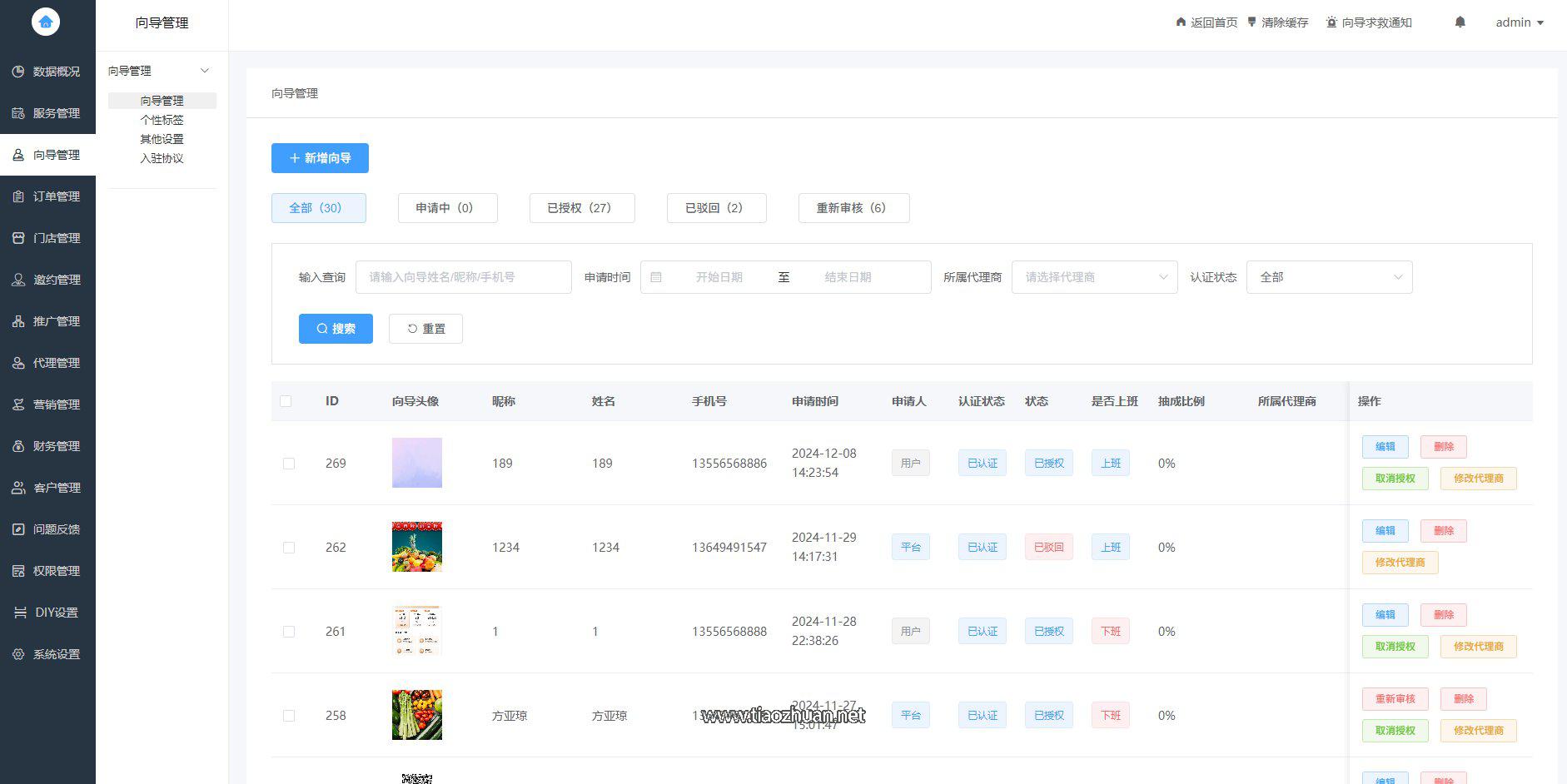Open 推广管理 sidebar icon
This screenshot has height=784, width=1567.
(x=18, y=321)
